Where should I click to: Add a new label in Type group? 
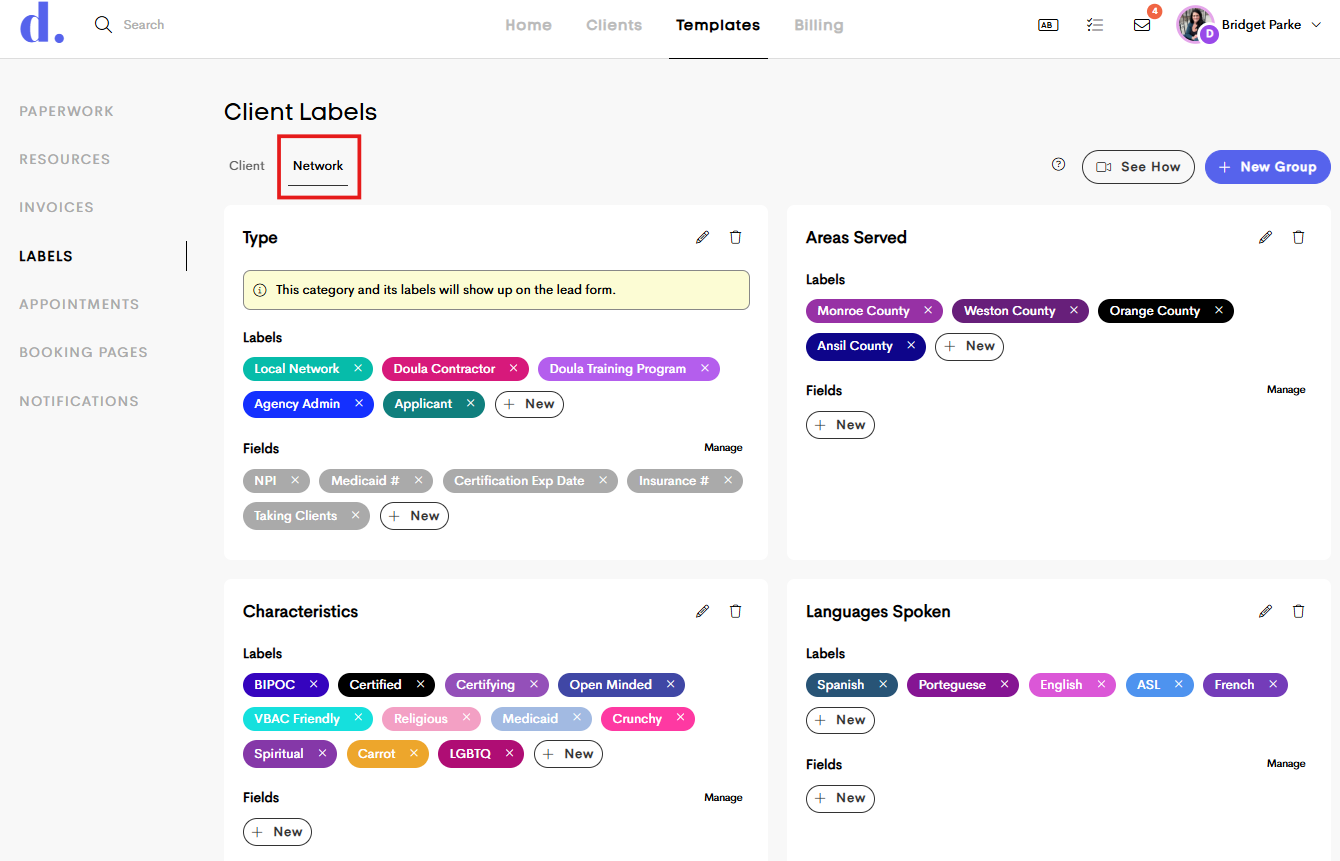(x=529, y=404)
